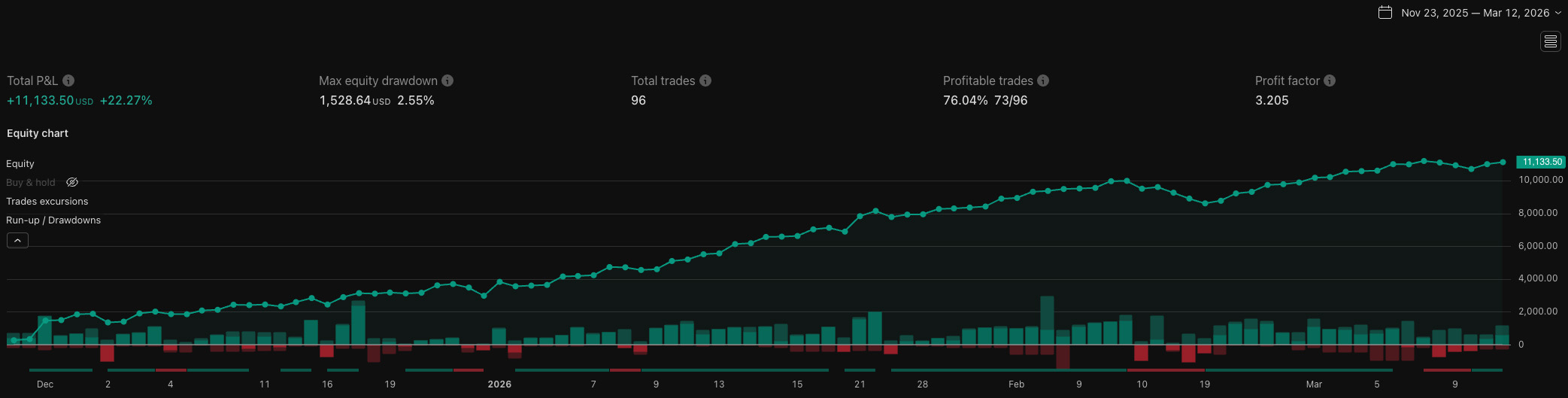Toggle the Equity series in the legend
This screenshot has width=1568, height=398.
pyautogui.click(x=20, y=163)
